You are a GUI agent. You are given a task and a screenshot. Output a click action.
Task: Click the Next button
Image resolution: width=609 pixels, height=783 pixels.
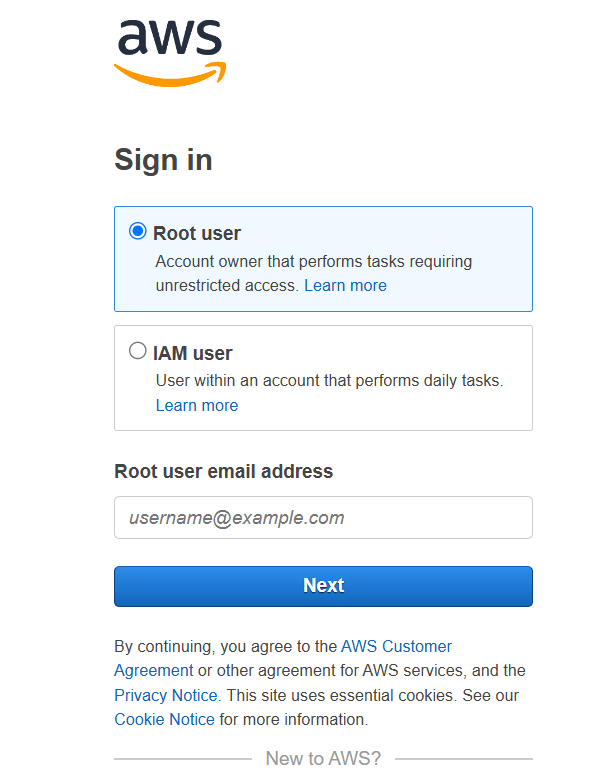(x=323, y=586)
